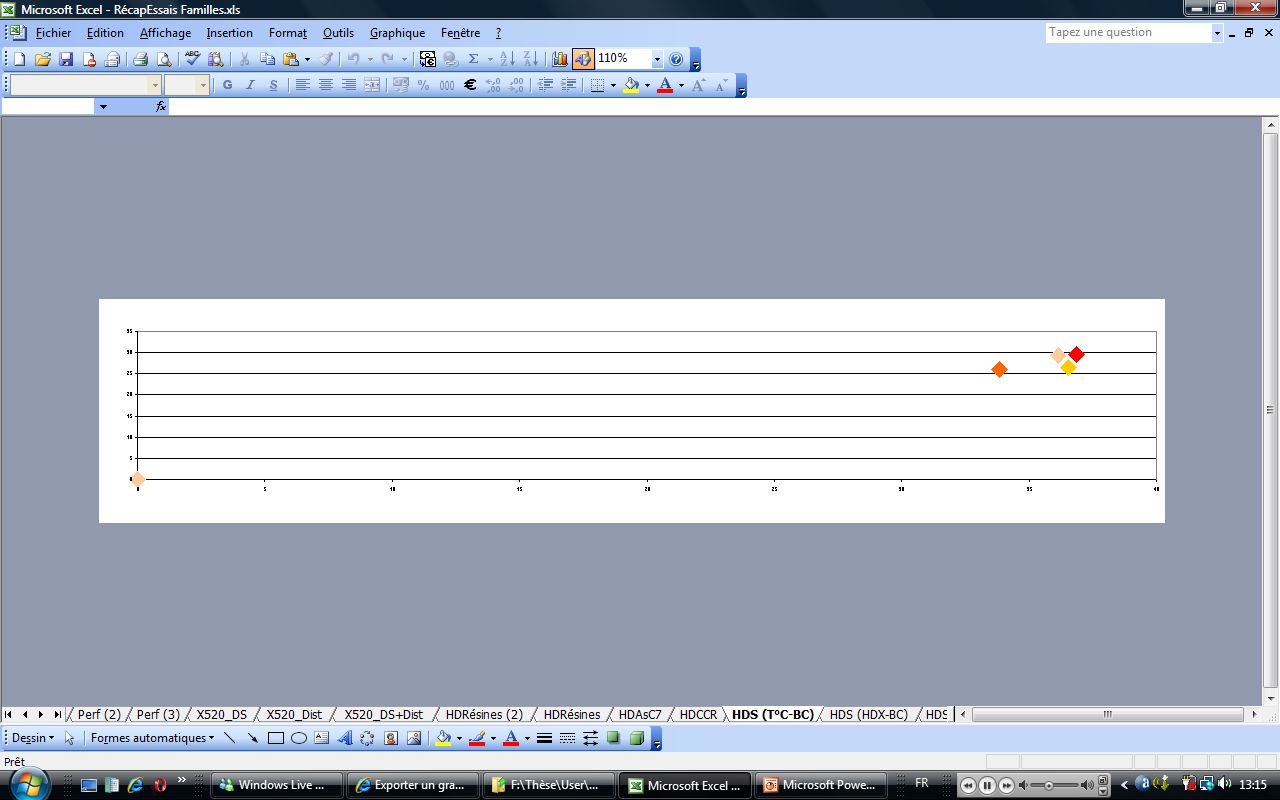Switch to Microsoft PowerPoint taskbar button
The width and height of the screenshot is (1280, 800).
point(819,785)
